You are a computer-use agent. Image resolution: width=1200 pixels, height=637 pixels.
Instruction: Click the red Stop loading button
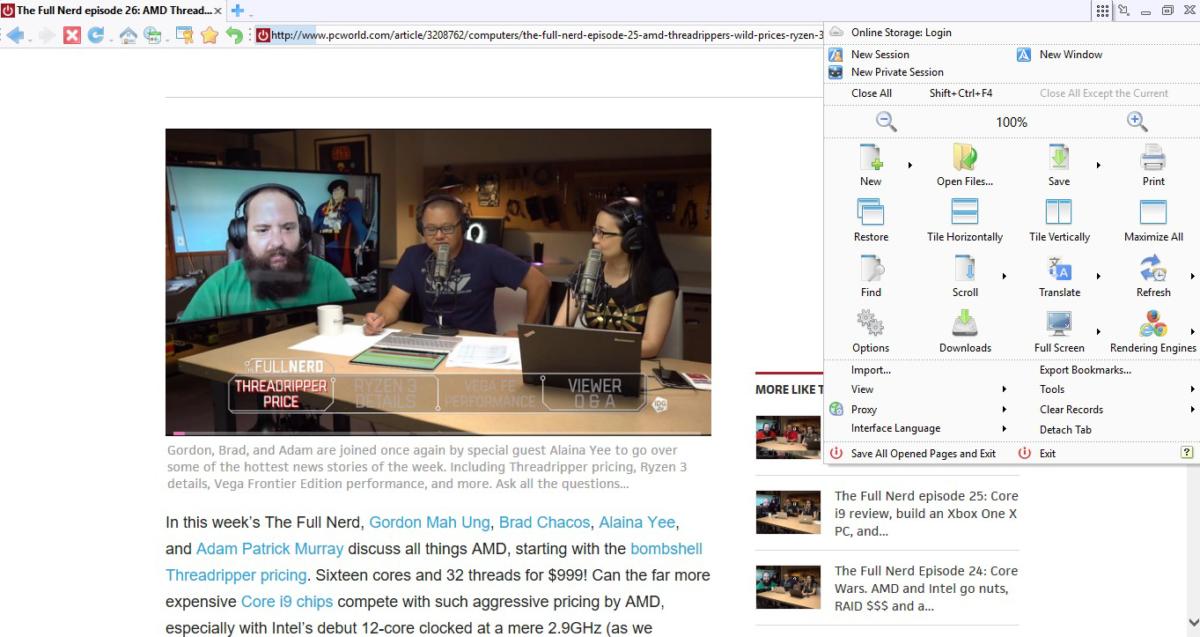(x=71, y=35)
